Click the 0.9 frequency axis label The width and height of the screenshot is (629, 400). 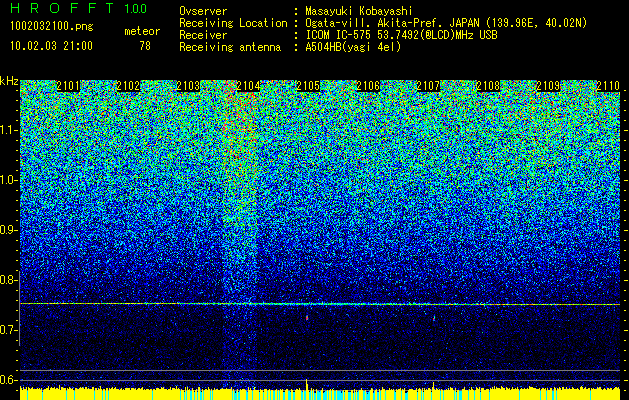tap(8, 230)
